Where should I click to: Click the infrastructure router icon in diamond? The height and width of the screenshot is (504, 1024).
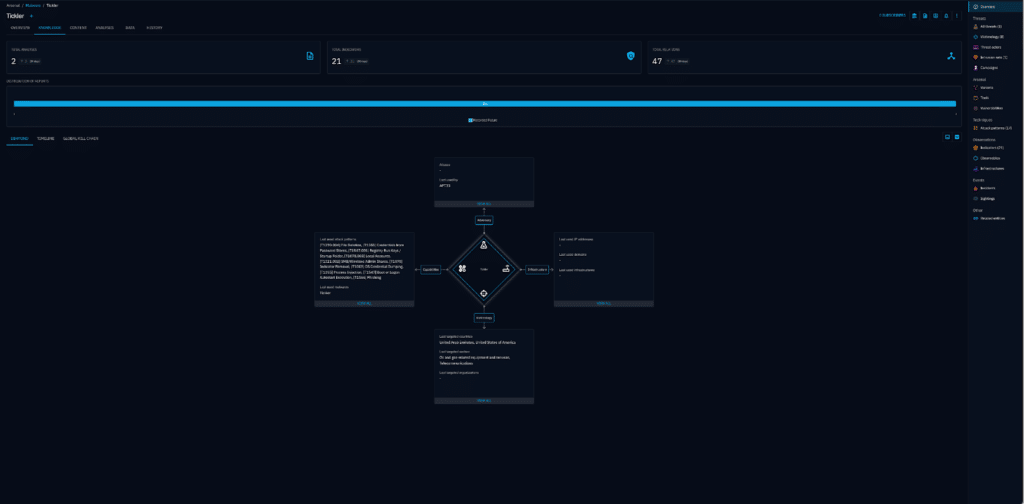505,268
